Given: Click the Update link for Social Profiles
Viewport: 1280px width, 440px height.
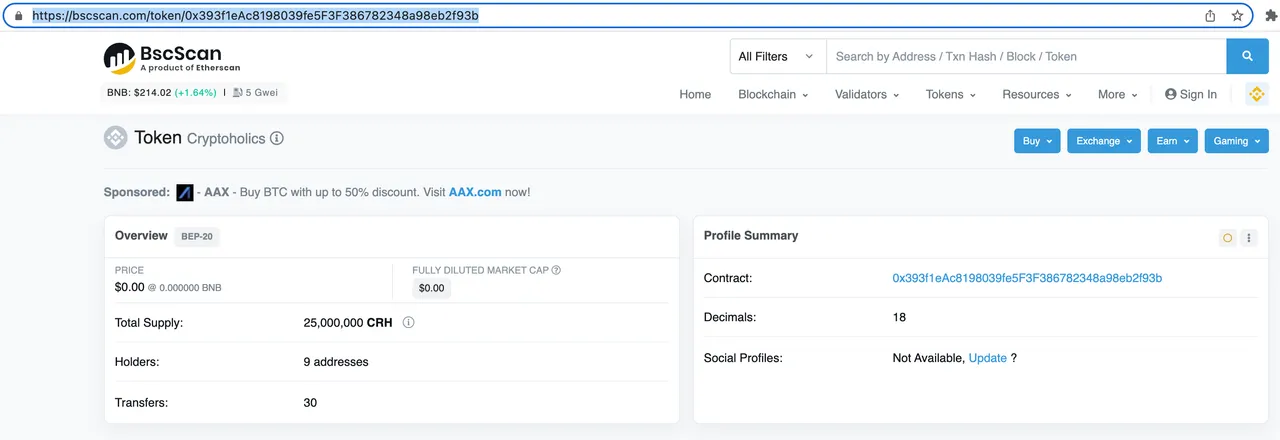Looking at the screenshot, I should 988,358.
